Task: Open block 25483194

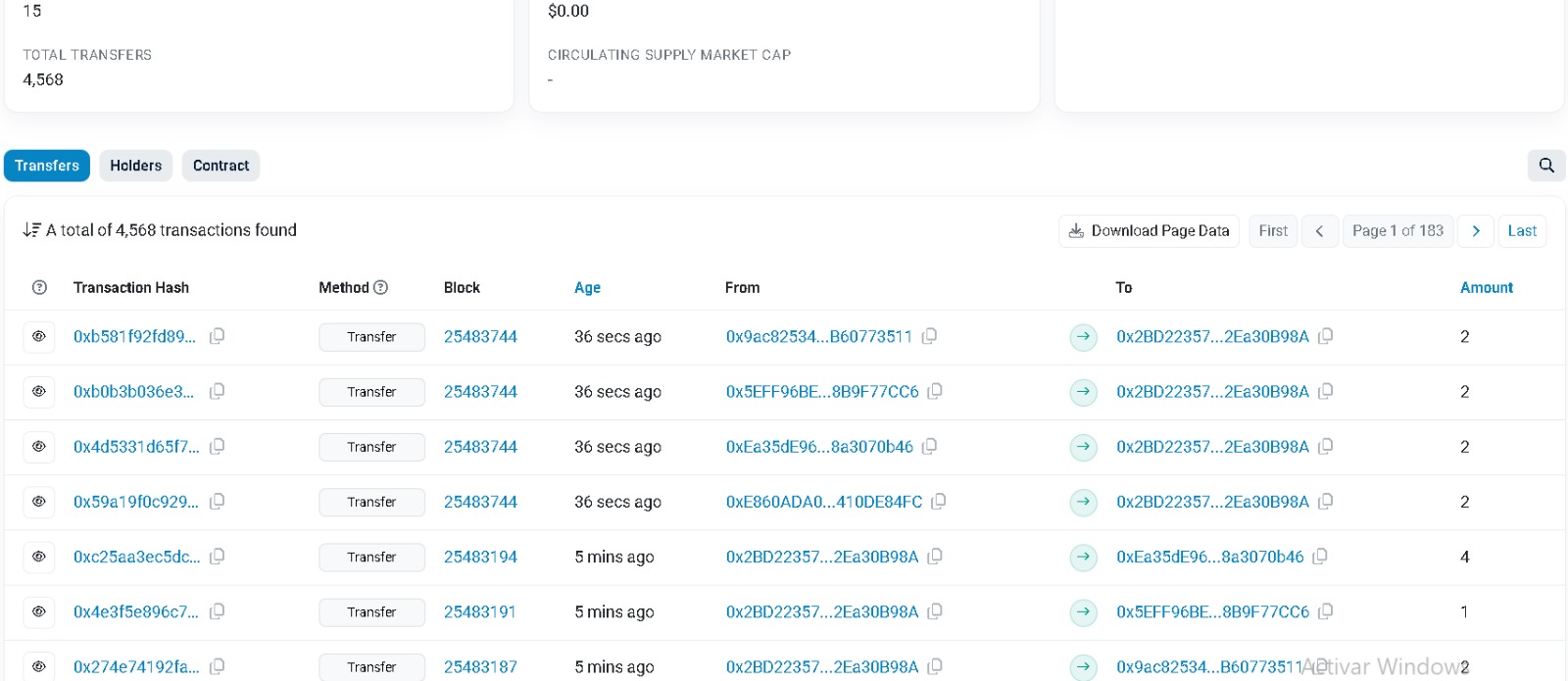Action: point(480,556)
